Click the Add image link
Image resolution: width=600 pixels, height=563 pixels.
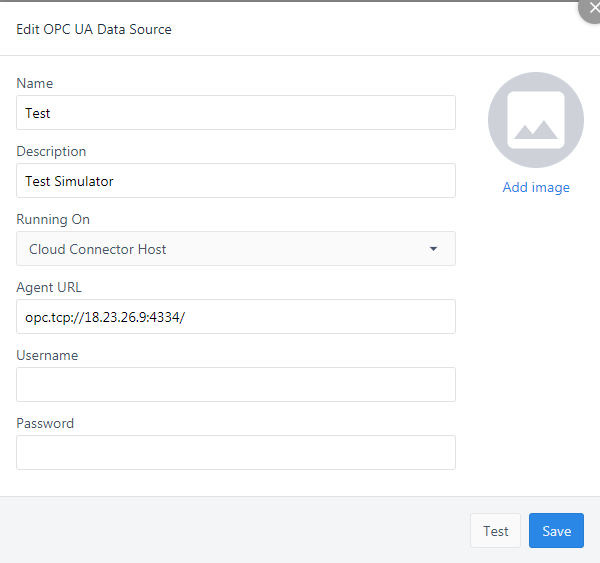(535, 188)
